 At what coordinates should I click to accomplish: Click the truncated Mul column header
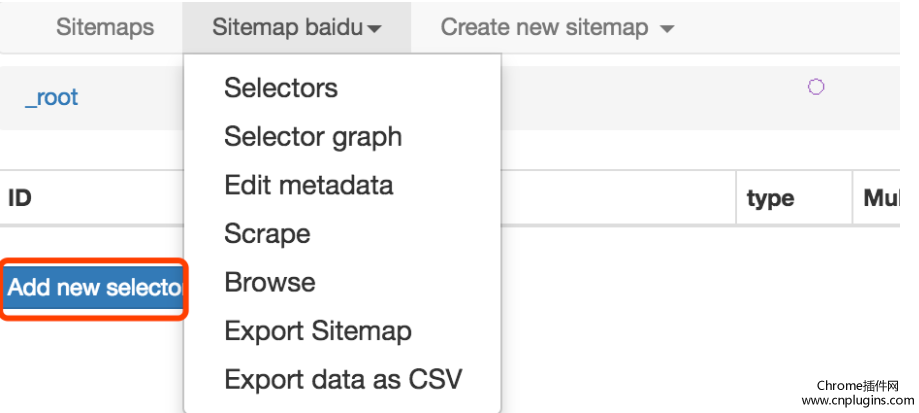pos(881,198)
